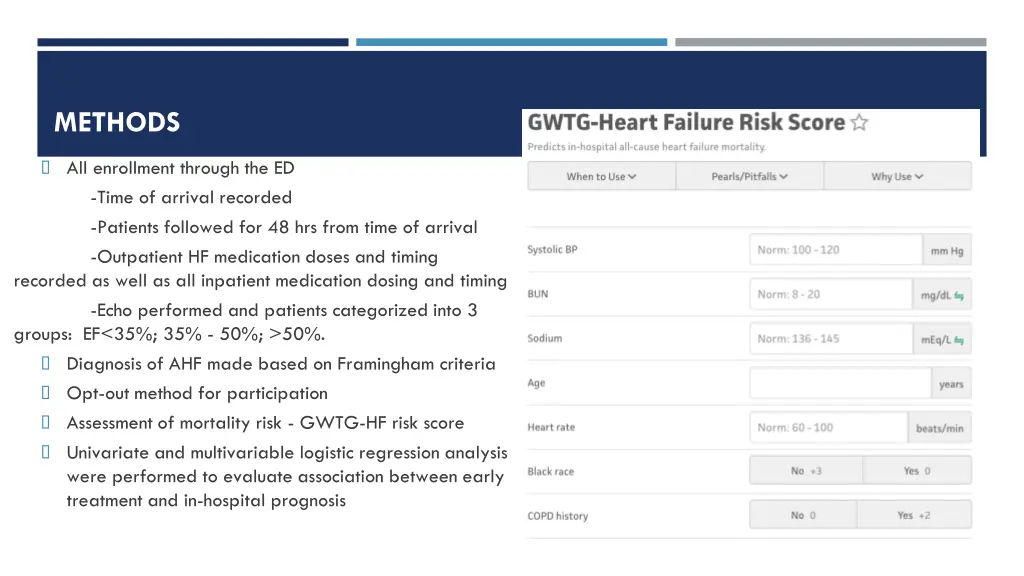Click the METHODS slide title
Viewport: 1024px width, 576px height.
(117, 123)
